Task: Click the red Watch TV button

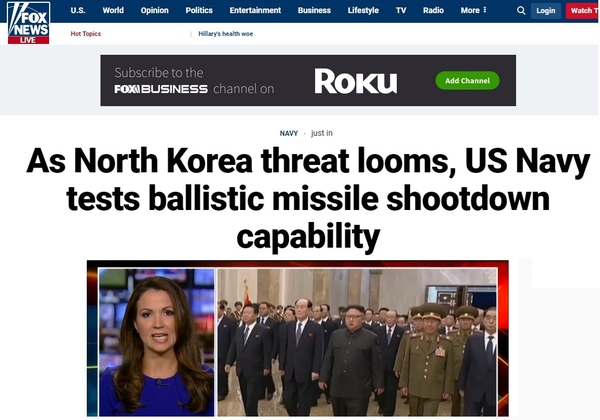Action: coord(583,11)
